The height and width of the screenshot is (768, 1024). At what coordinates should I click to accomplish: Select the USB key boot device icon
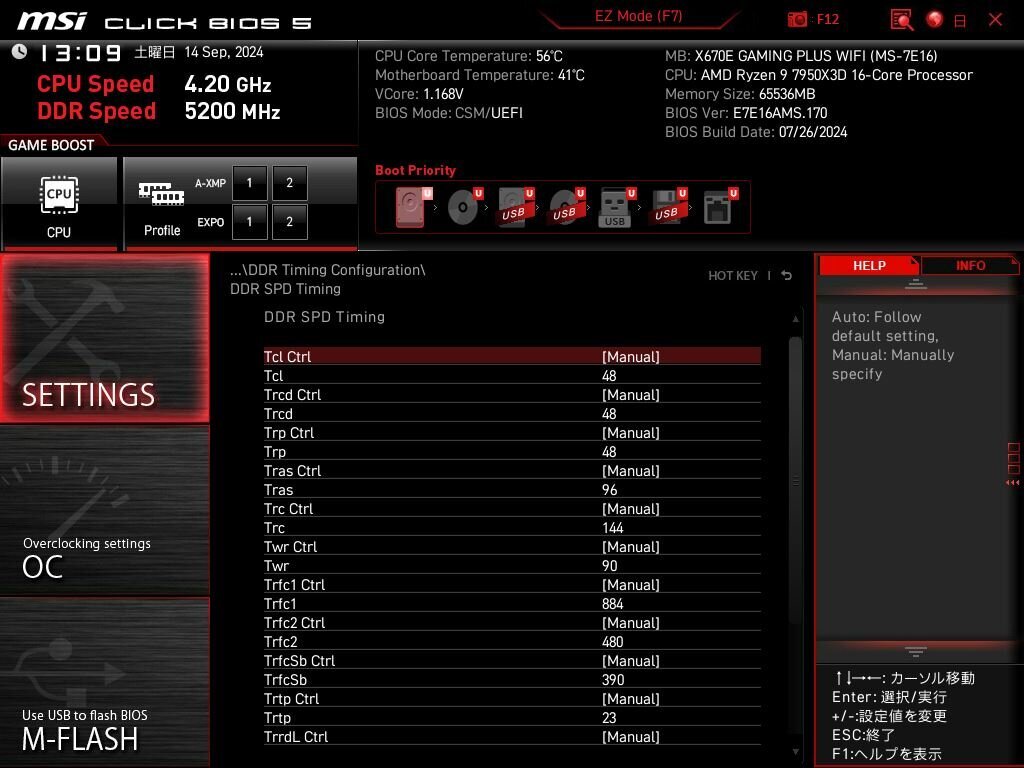pos(617,207)
